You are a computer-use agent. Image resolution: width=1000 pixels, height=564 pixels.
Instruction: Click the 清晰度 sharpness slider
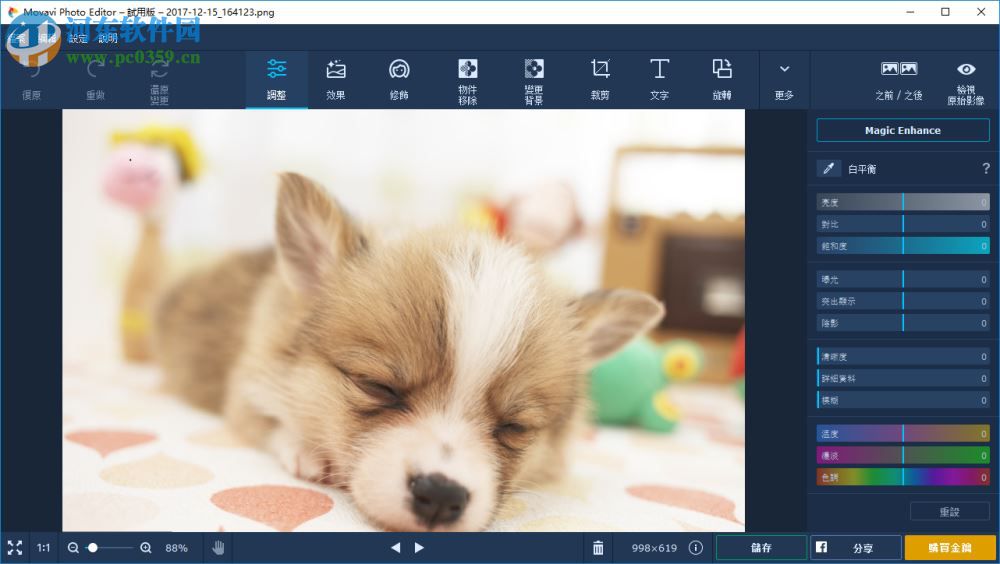(902, 357)
